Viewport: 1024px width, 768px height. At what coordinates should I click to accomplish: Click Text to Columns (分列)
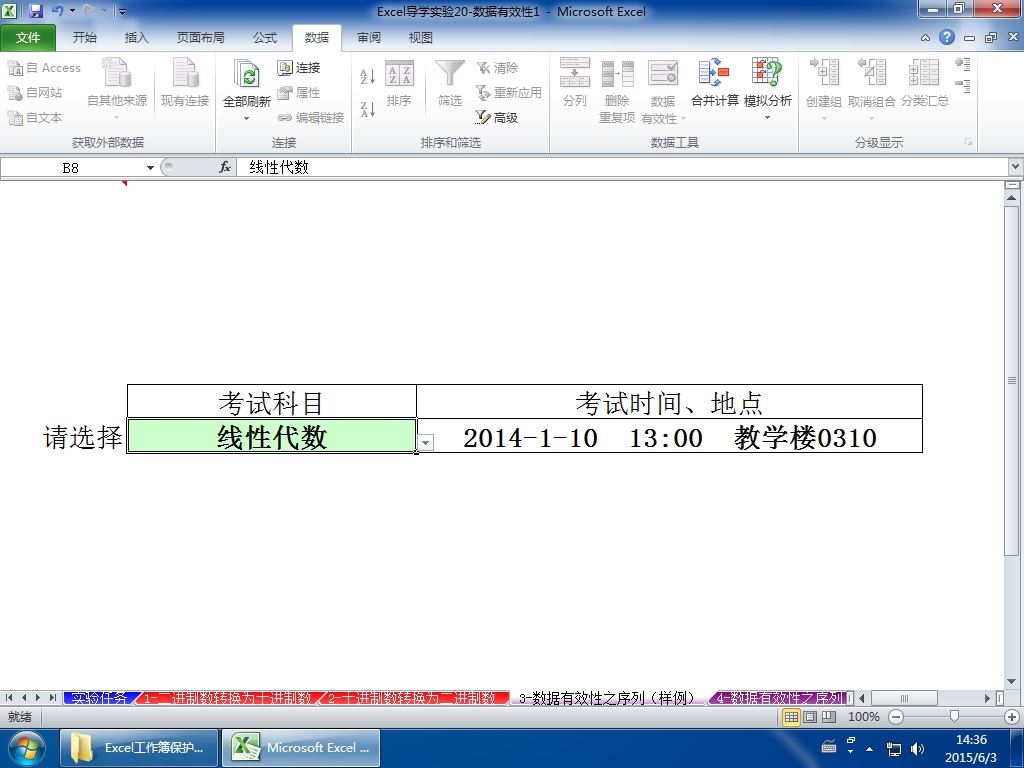pyautogui.click(x=575, y=83)
